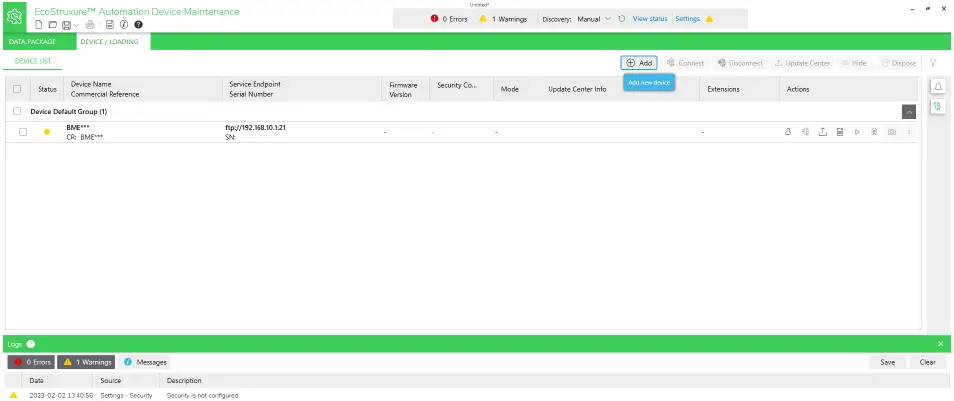Click the plug connect action icon for BME***

pyautogui.click(x=806, y=131)
